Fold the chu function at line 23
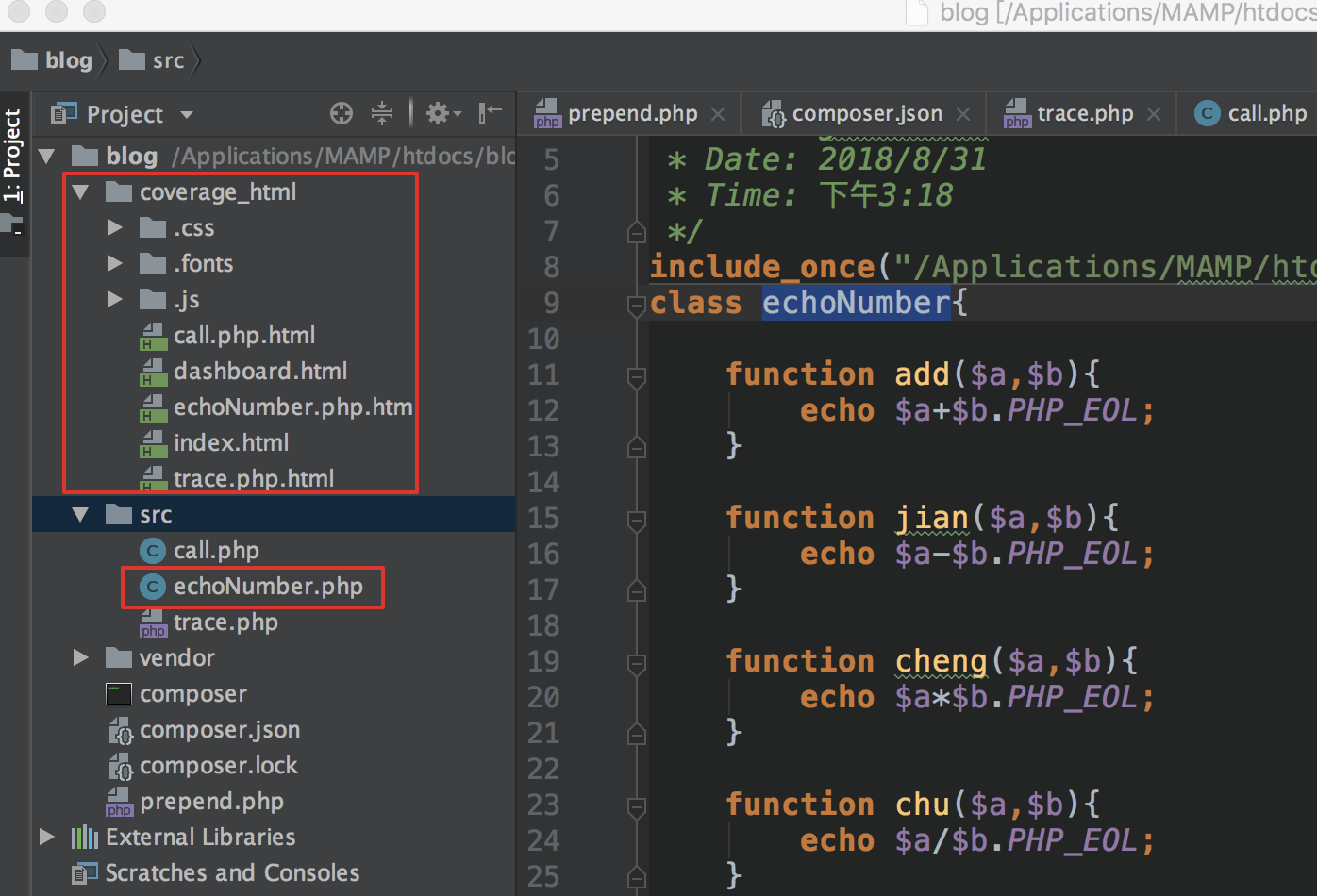Viewport: 1317px width, 896px height. [637, 805]
